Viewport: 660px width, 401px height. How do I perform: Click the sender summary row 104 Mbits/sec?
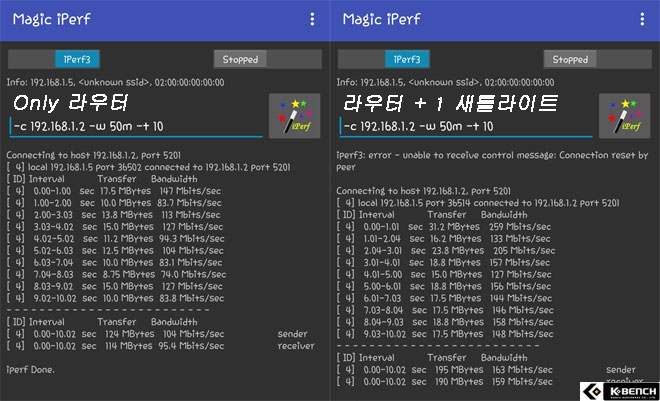tap(157, 334)
